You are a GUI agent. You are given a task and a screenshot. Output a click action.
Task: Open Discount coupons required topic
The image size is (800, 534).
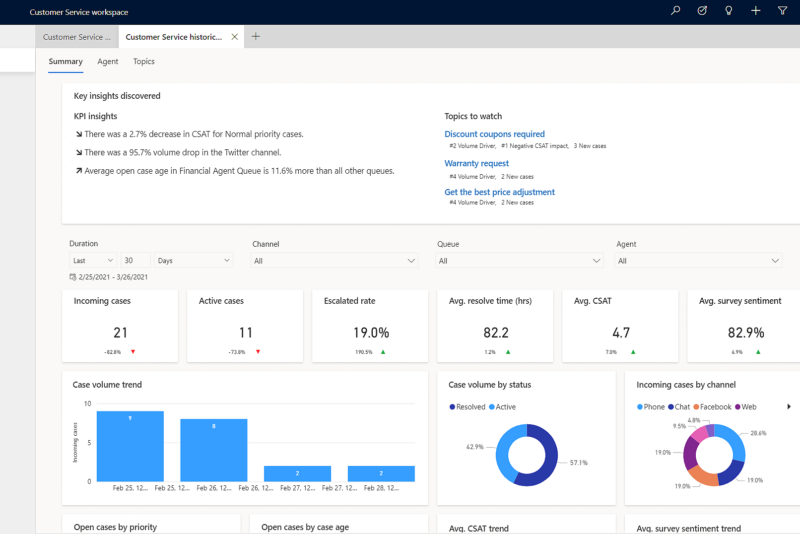pyautogui.click(x=494, y=134)
